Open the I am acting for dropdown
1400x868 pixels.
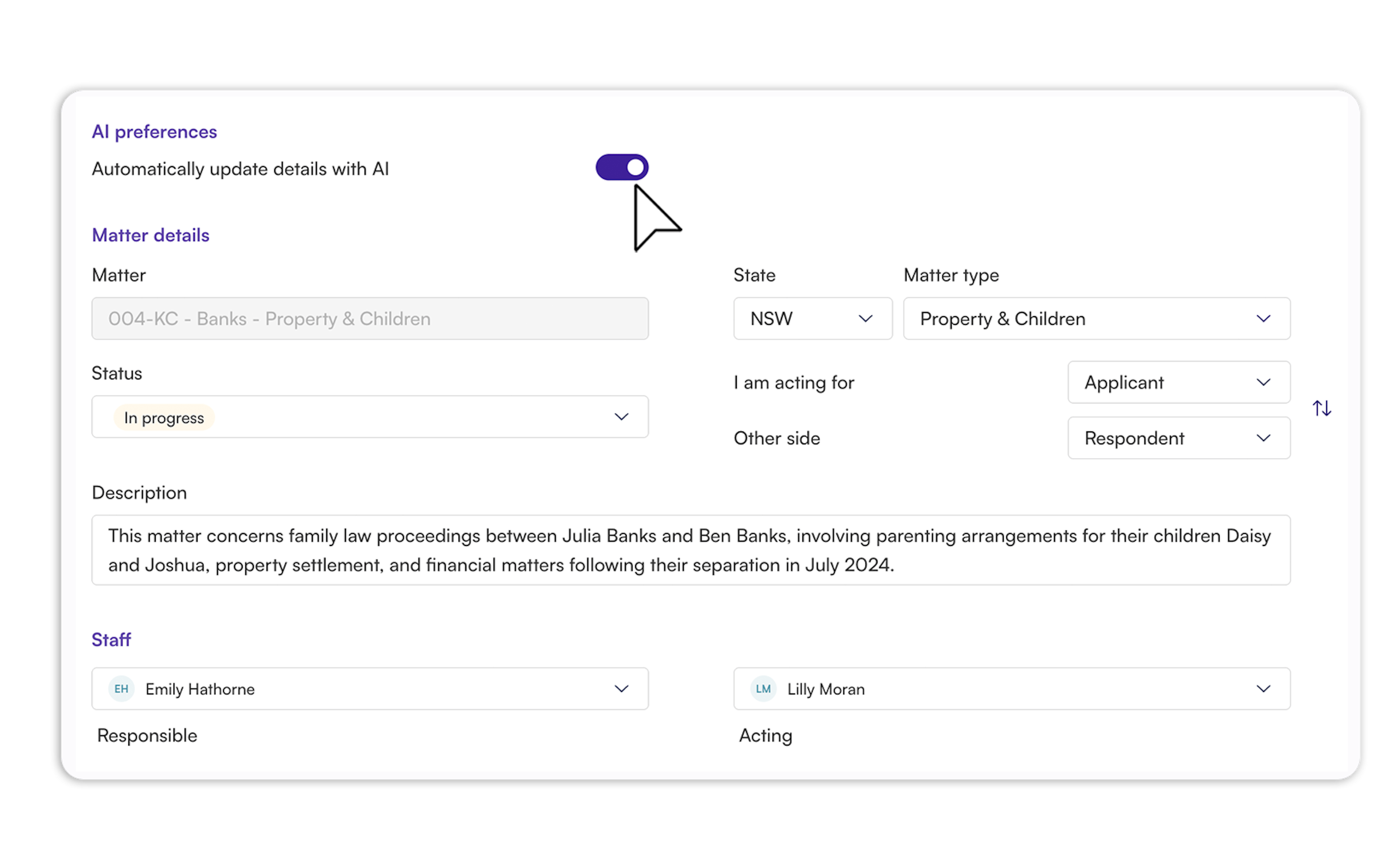1179,382
